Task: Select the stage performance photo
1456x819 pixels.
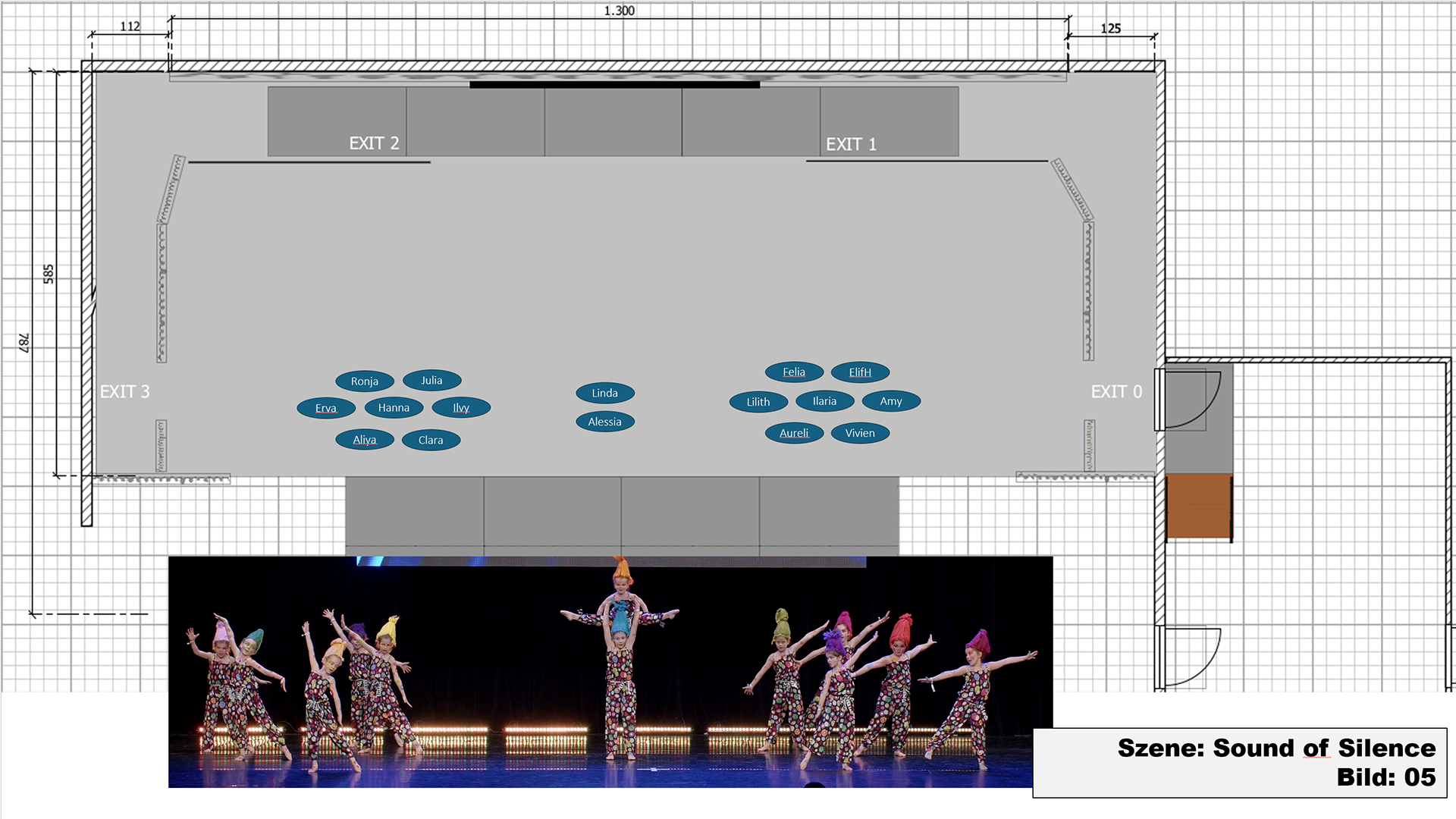Action: [x=610, y=672]
